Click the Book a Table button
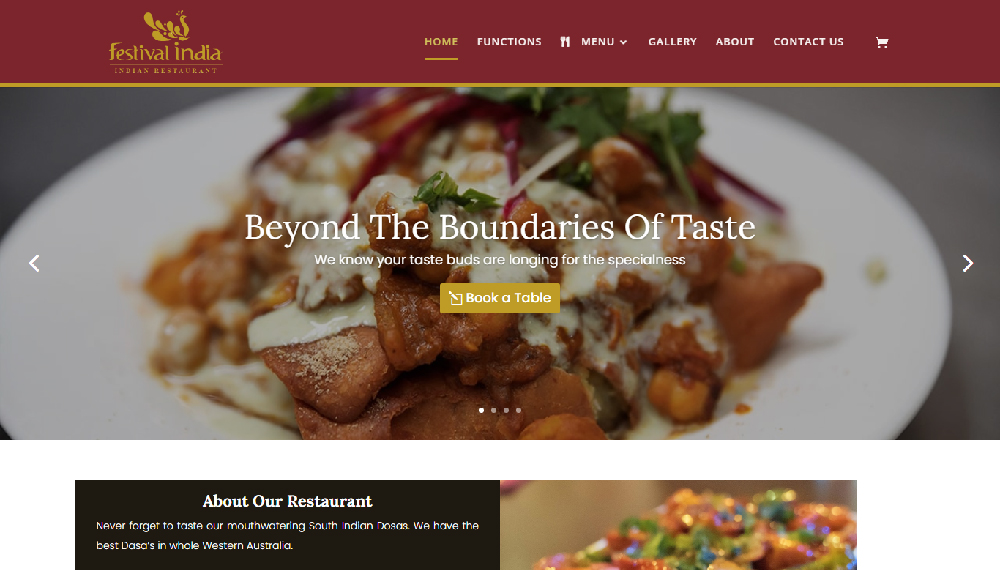Screen dimensions: 1000x570 (500, 298)
